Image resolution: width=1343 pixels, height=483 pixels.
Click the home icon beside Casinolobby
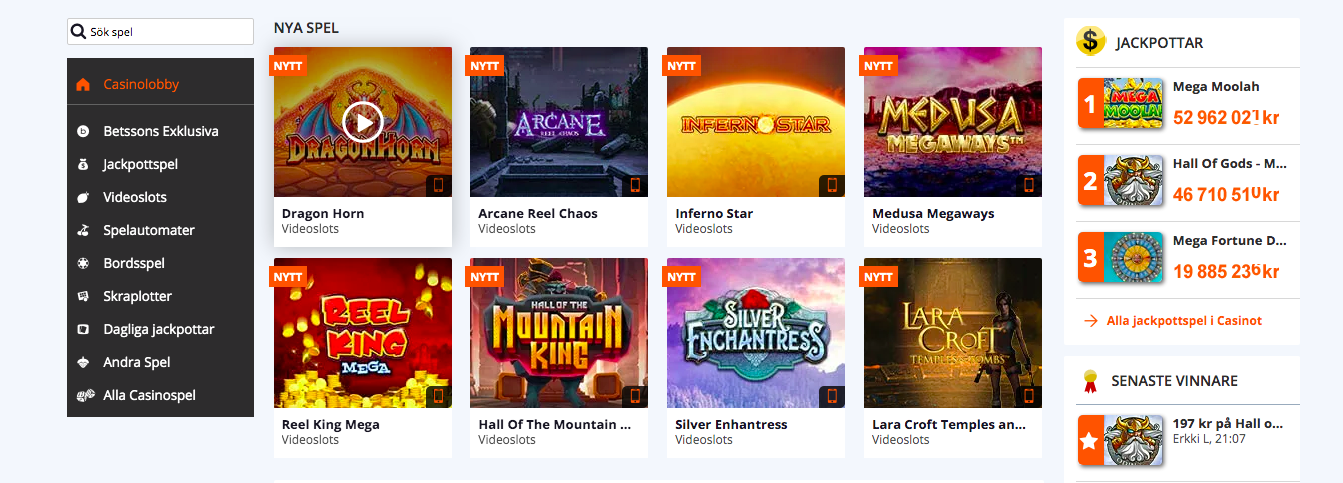coord(83,84)
